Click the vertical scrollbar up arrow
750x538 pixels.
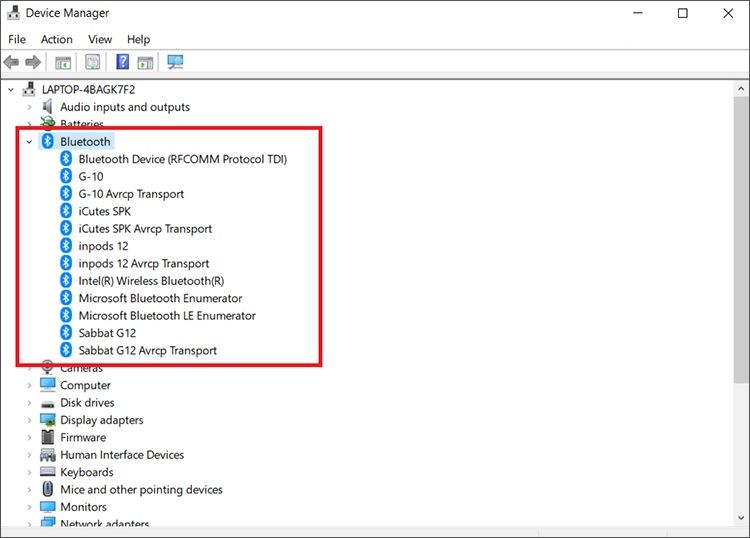pos(741,89)
